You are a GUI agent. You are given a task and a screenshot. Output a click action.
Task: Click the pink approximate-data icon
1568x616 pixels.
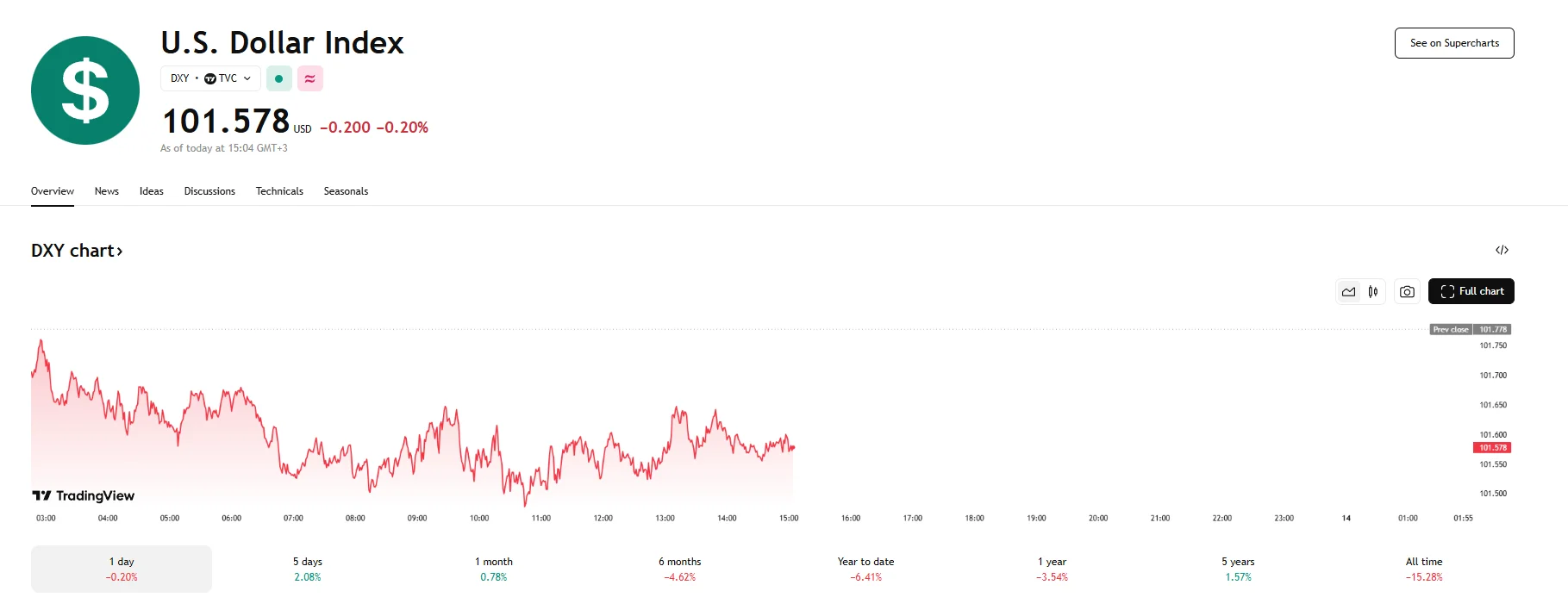pos(309,78)
